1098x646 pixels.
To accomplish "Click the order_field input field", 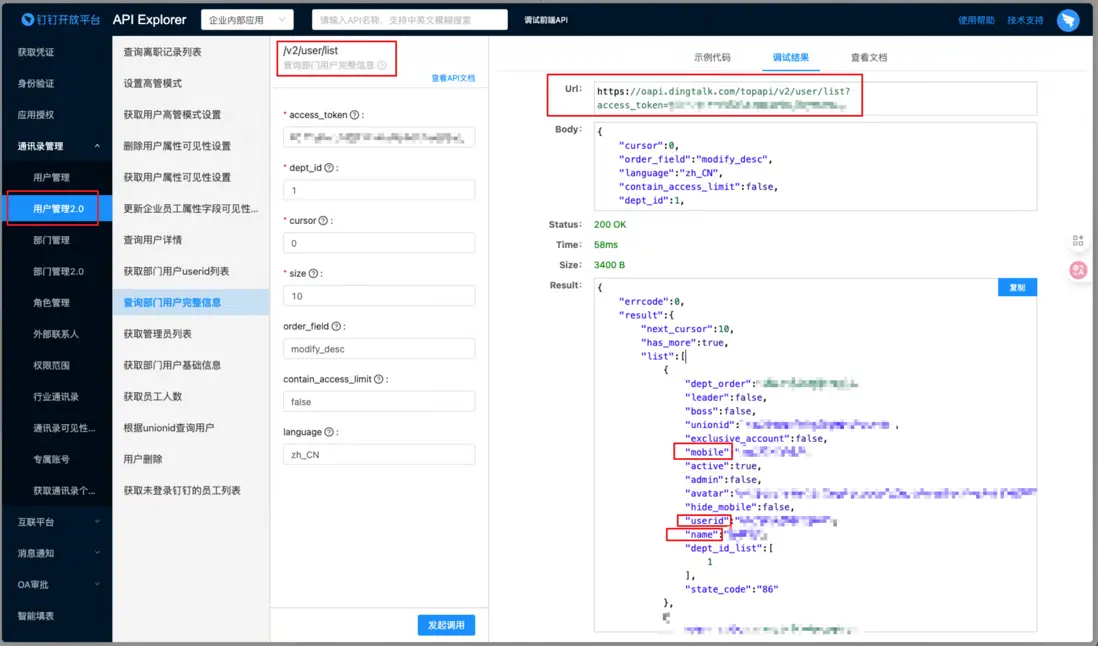I will 379,349.
